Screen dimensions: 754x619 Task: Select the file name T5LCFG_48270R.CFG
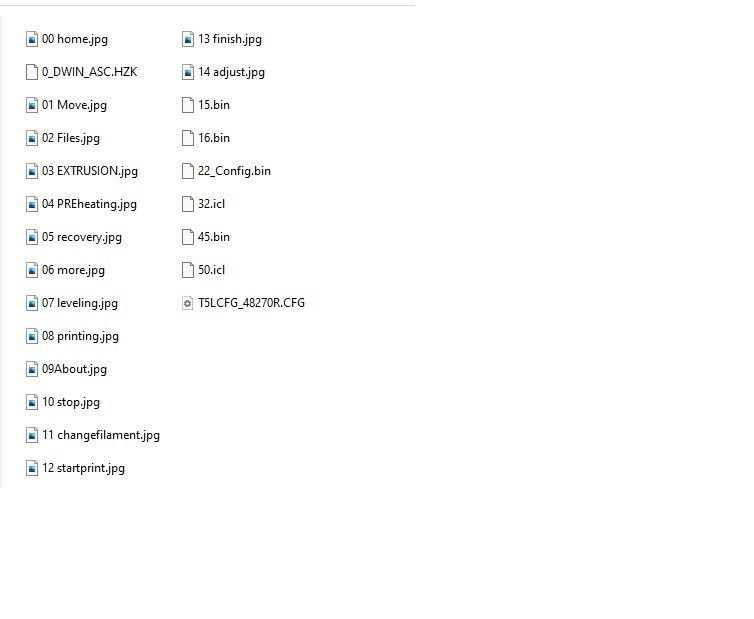point(251,303)
